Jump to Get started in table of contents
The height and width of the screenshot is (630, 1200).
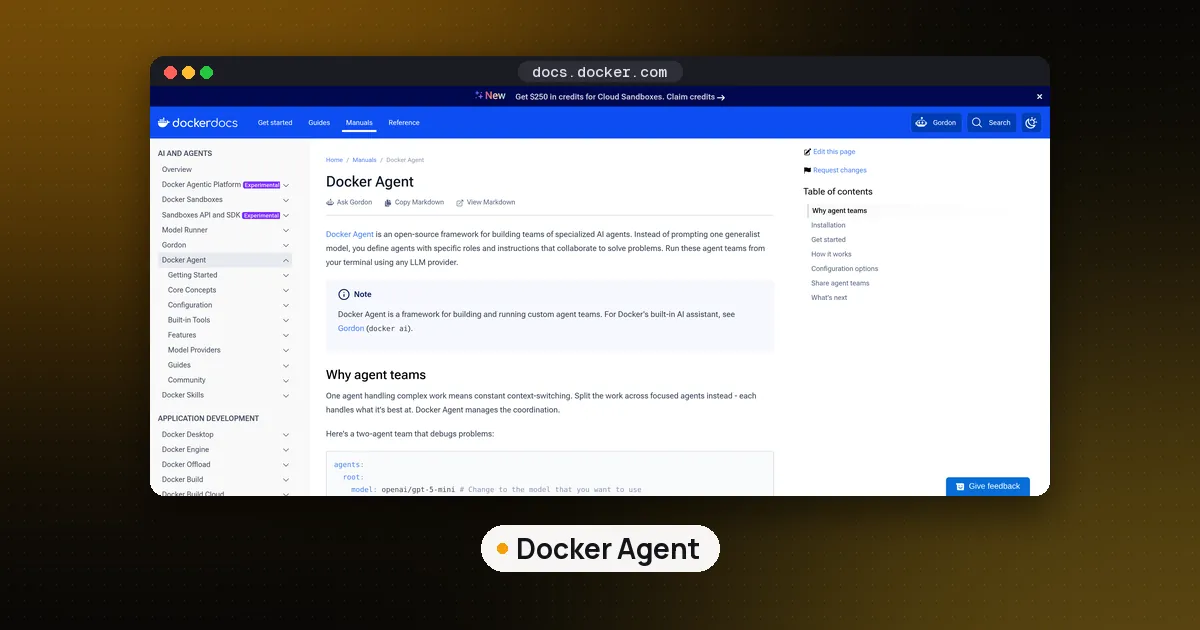point(828,240)
